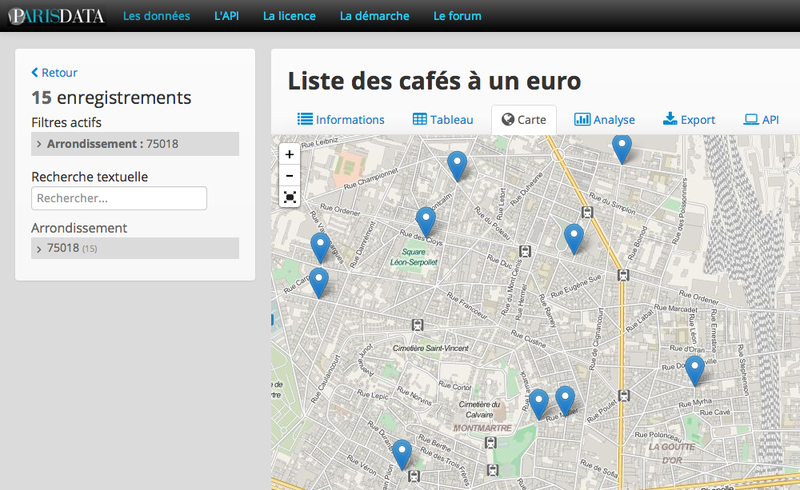Click the upper marker near Rue Vauvenargues
This screenshot has height=490, width=800.
coord(320,247)
